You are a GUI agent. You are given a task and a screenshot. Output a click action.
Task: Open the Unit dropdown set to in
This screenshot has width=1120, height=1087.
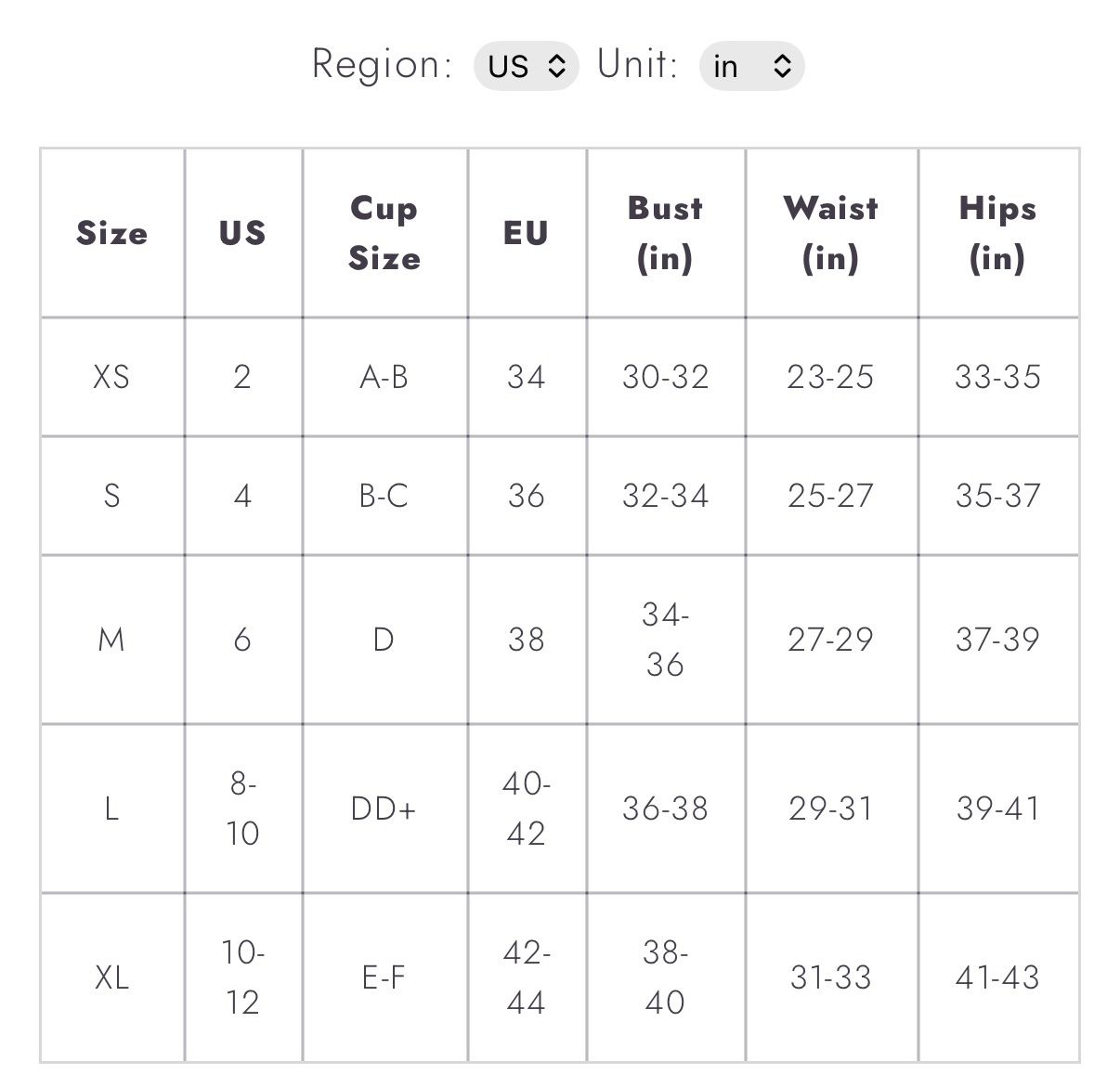[x=751, y=66]
